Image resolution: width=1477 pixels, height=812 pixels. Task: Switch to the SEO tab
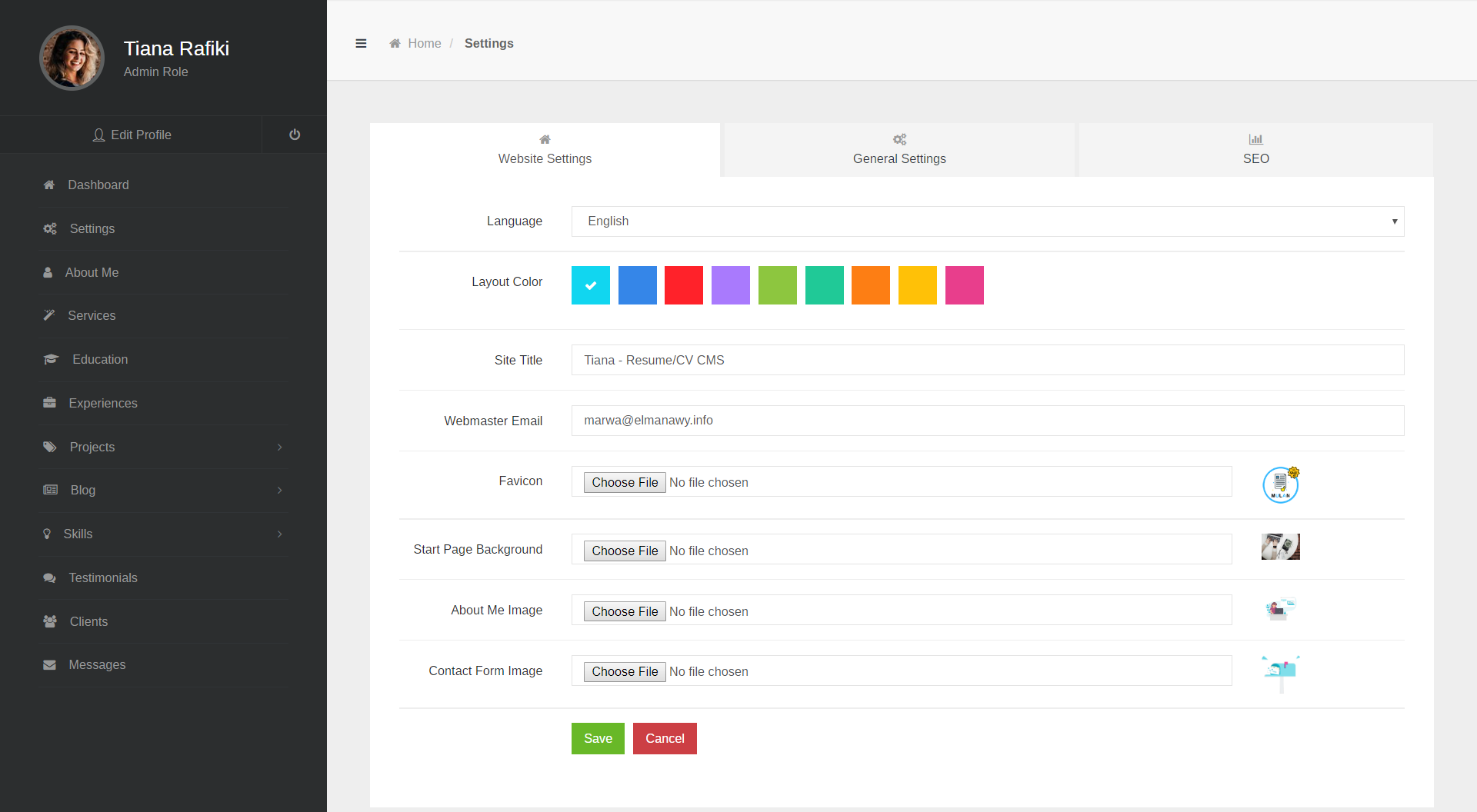coord(1256,150)
